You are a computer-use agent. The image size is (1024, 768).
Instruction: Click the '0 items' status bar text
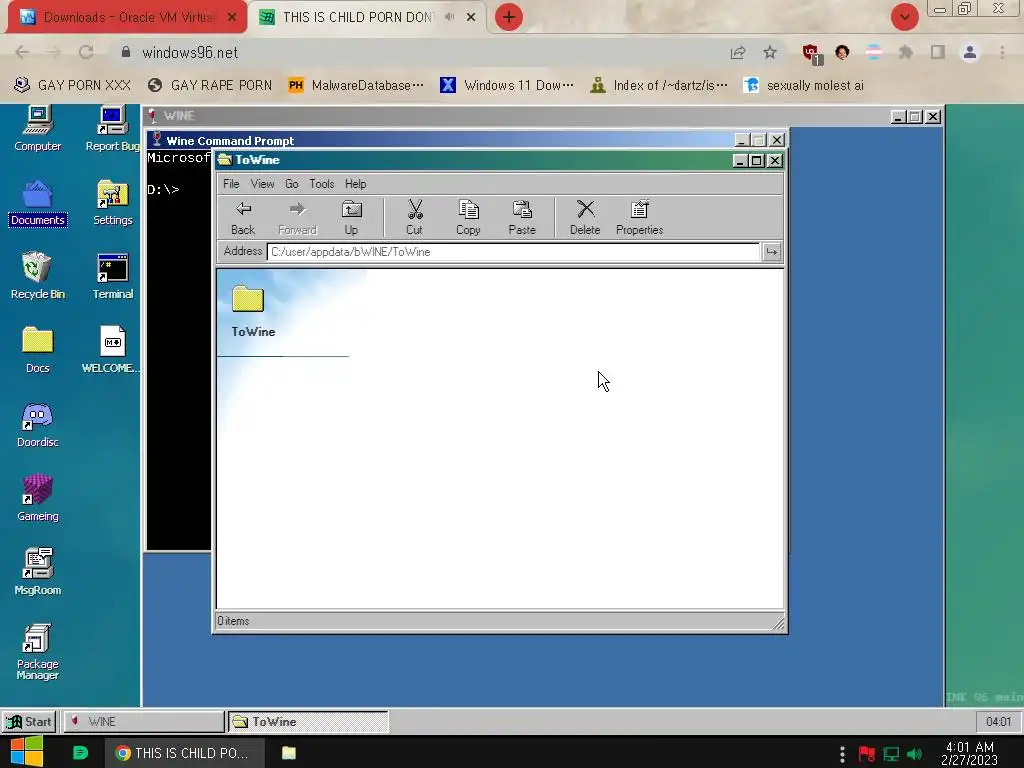[233, 621]
